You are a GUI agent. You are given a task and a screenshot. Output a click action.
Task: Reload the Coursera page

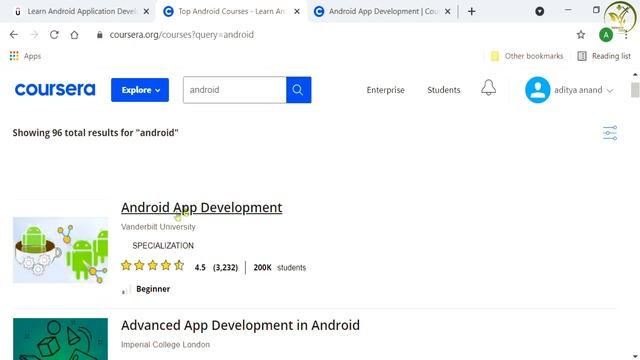(54, 35)
